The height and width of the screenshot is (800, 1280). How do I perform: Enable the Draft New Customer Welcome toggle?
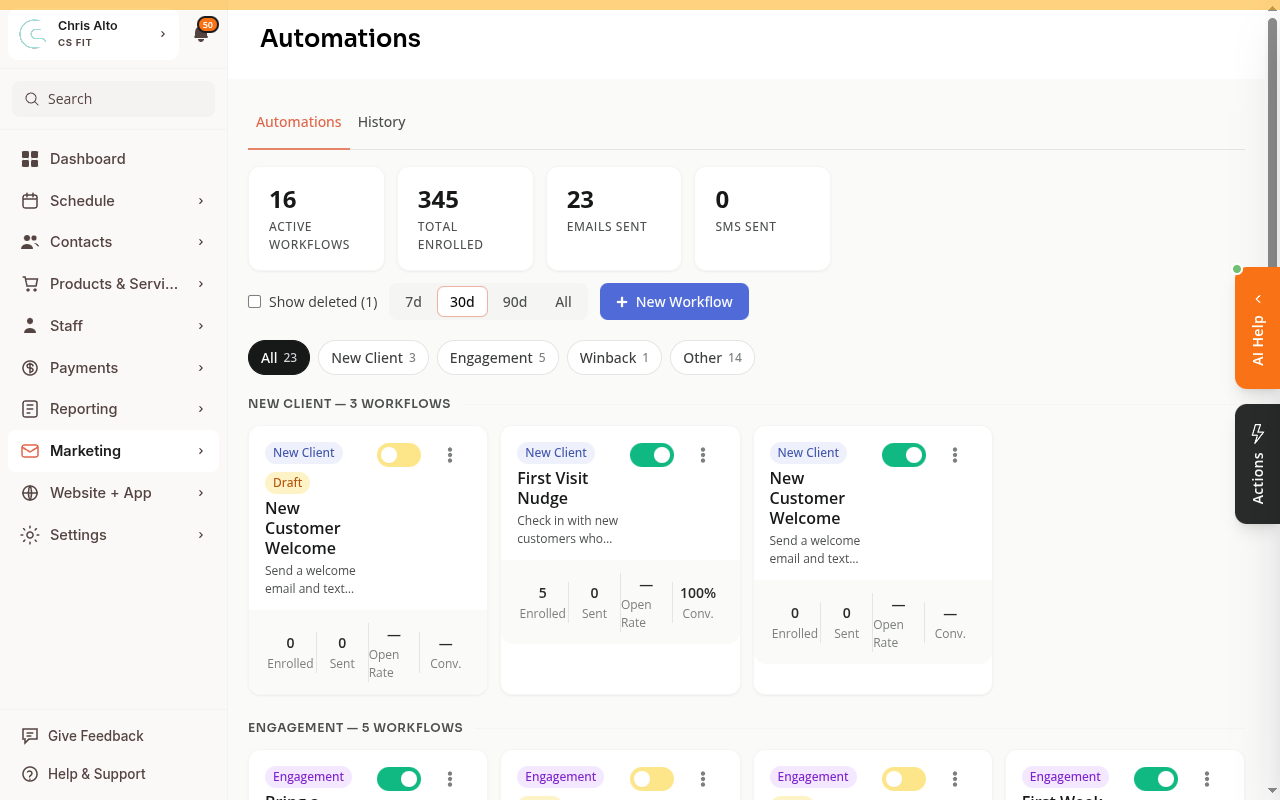point(399,455)
